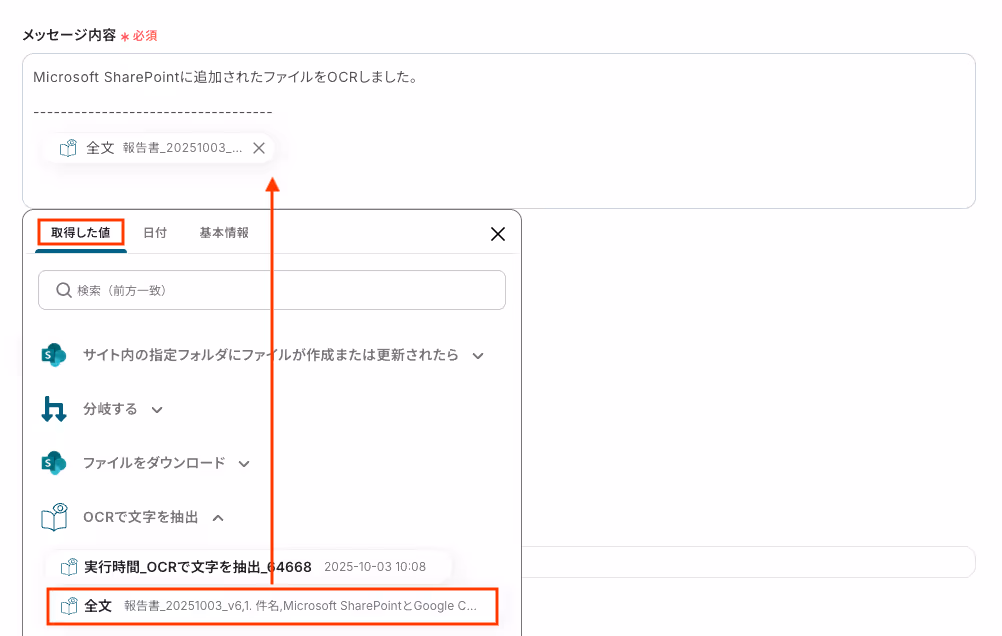The width and height of the screenshot is (1002, 636).
Task: Expand the 分岐する chevron
Action: [x=157, y=410]
